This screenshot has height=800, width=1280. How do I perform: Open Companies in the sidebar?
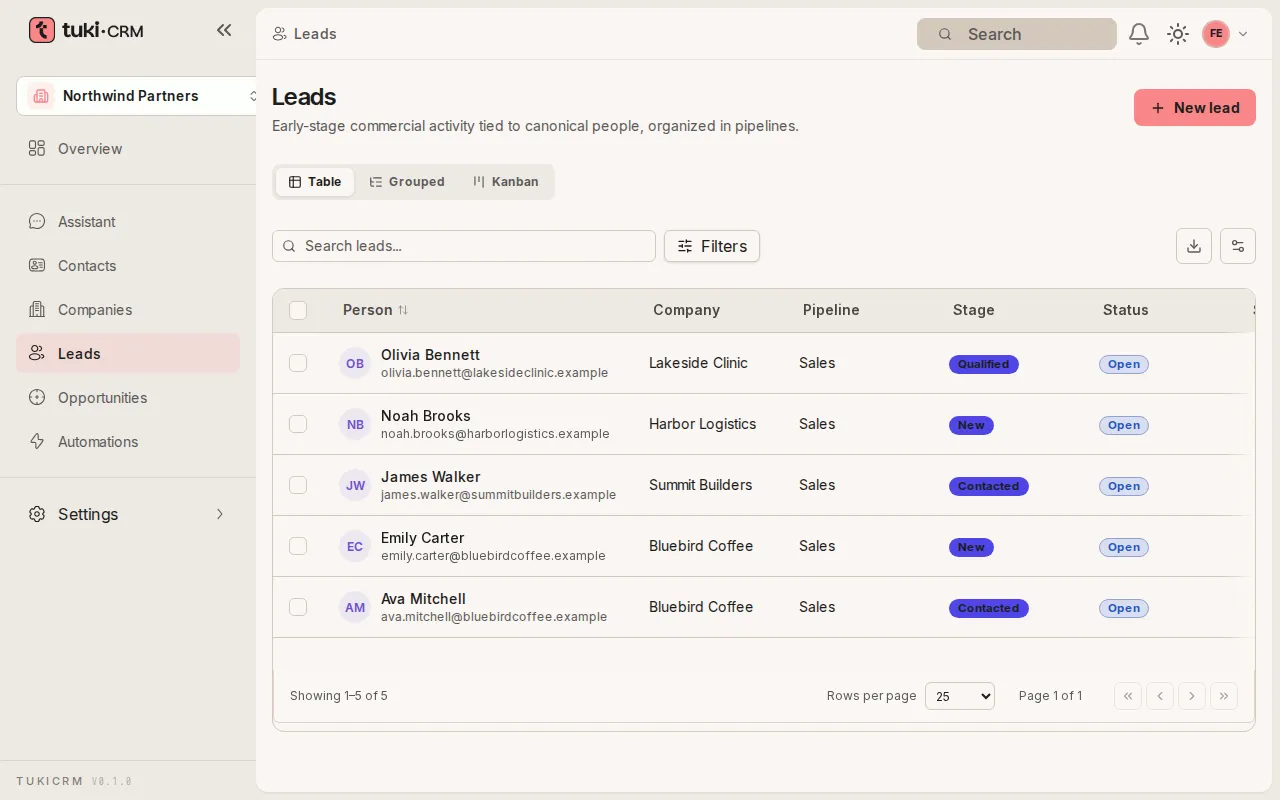[128, 310]
